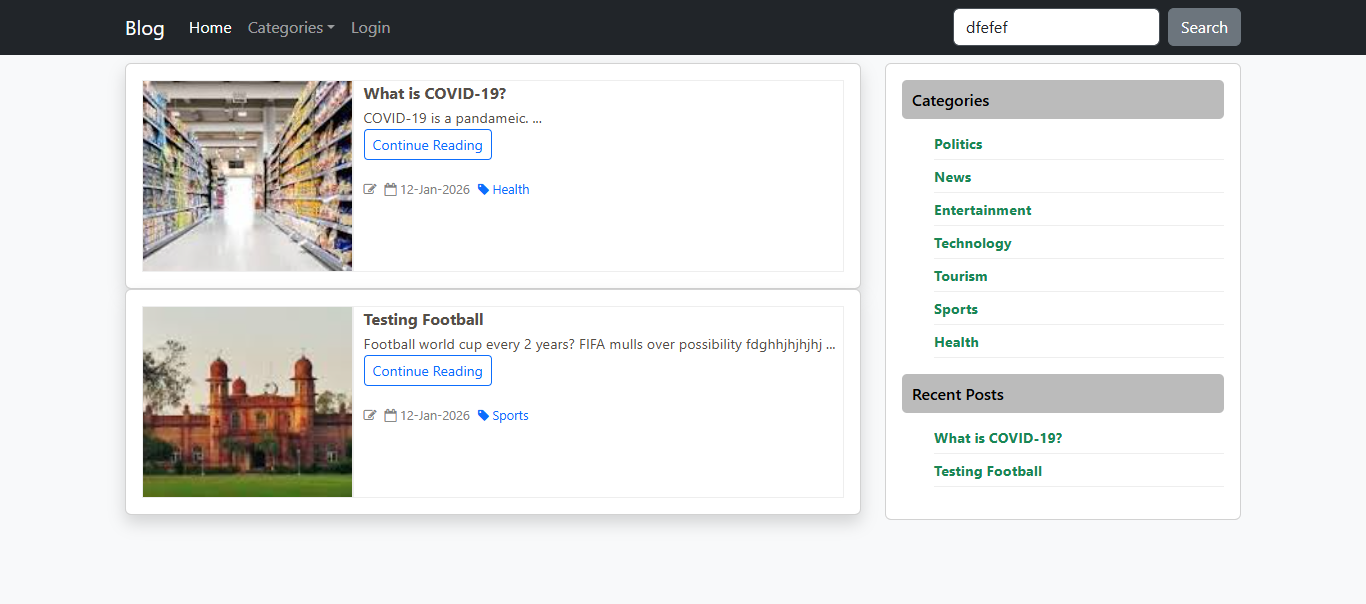This screenshot has width=1366, height=604.
Task: Click the edit icon under Testing Football post
Action: [370, 416]
